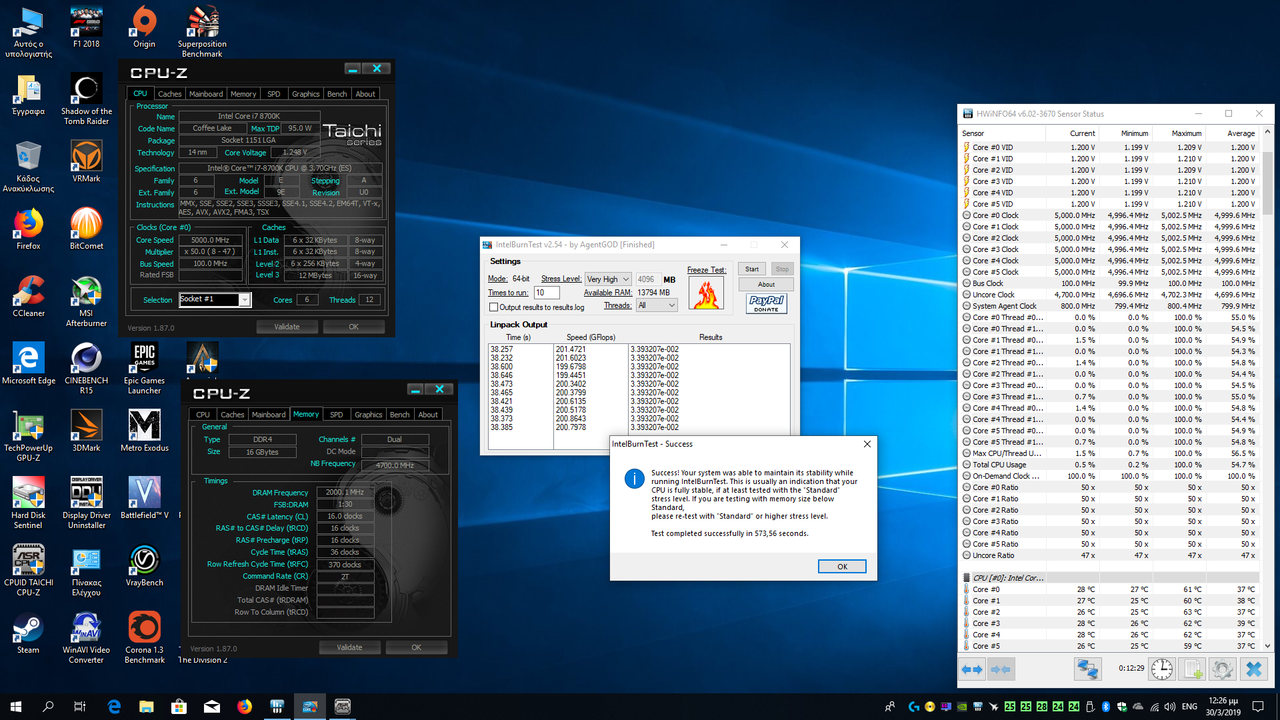Open the VRMark desktop icon
Viewport: 1280px width, 720px height.
[86, 160]
